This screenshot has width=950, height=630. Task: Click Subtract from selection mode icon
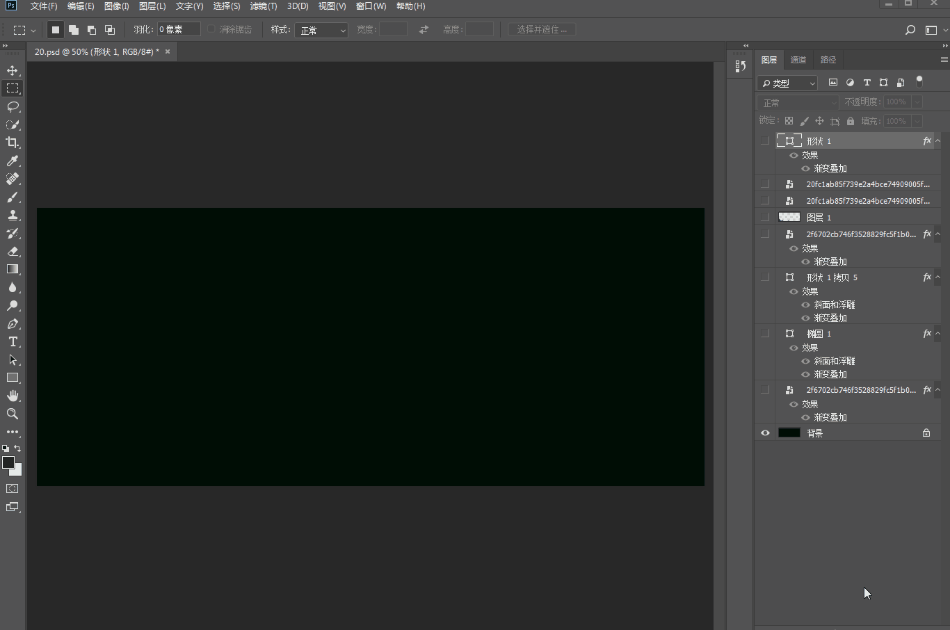92,30
